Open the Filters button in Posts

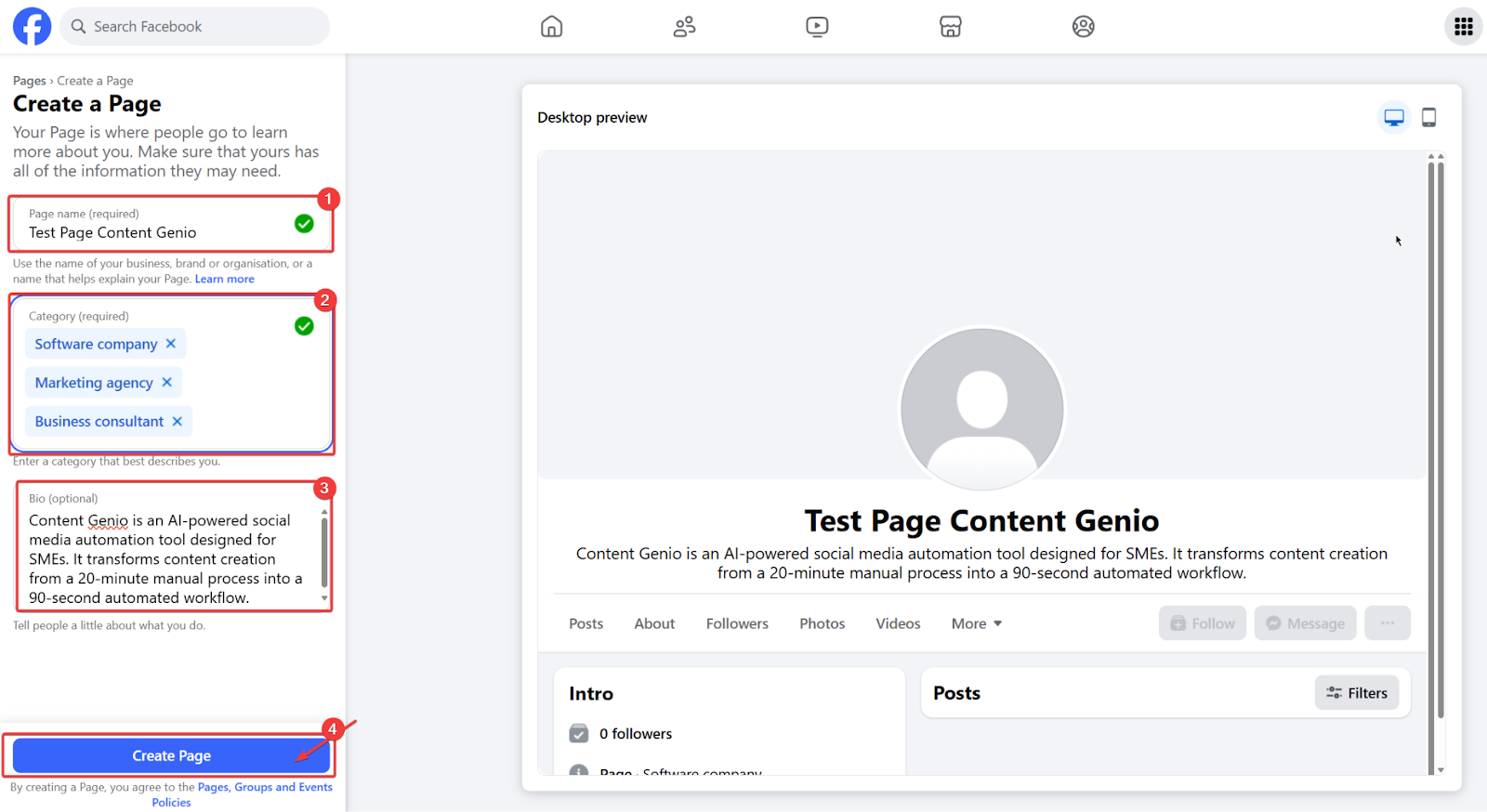coord(1356,693)
